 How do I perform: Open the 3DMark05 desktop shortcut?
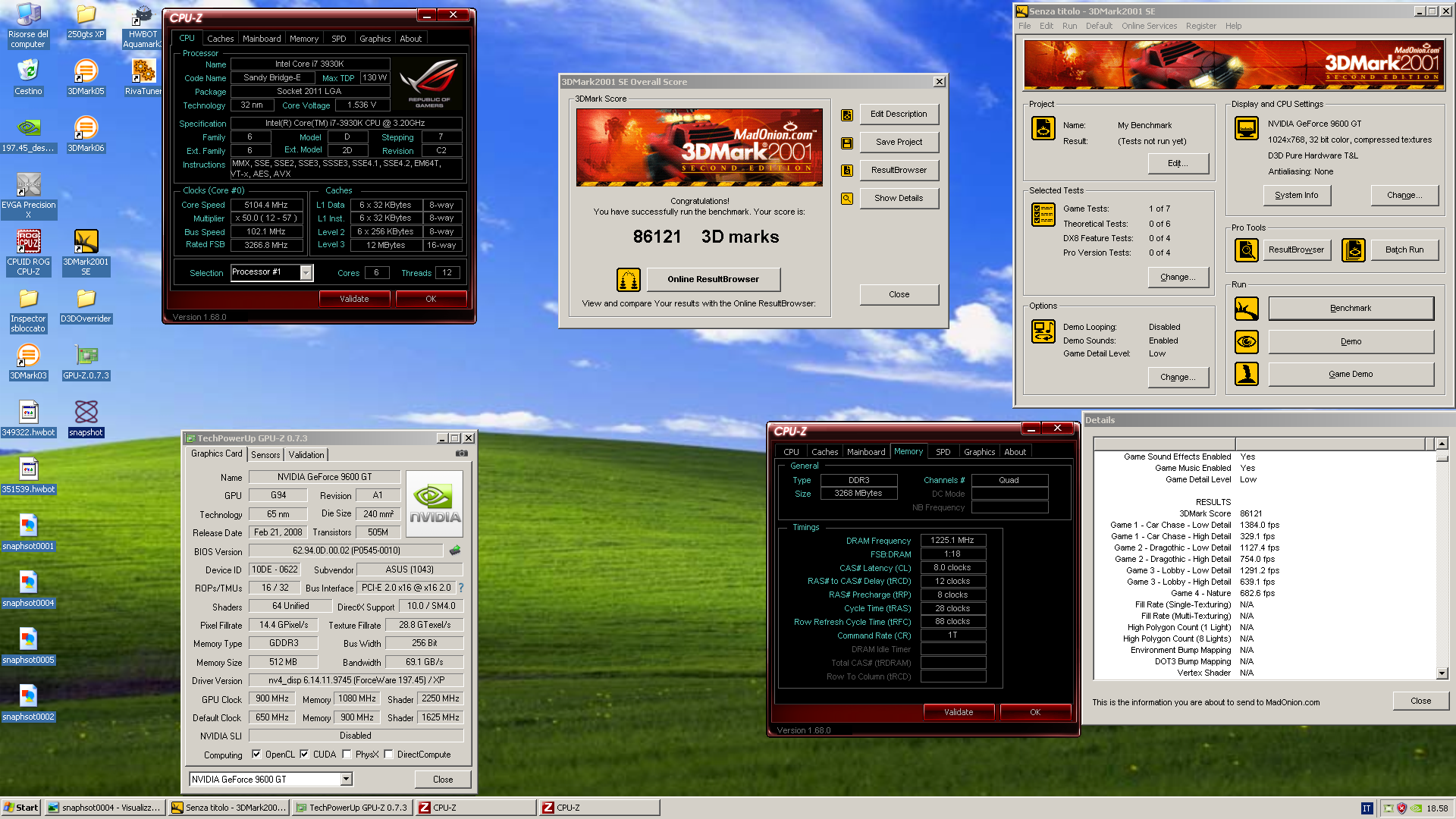[86, 77]
